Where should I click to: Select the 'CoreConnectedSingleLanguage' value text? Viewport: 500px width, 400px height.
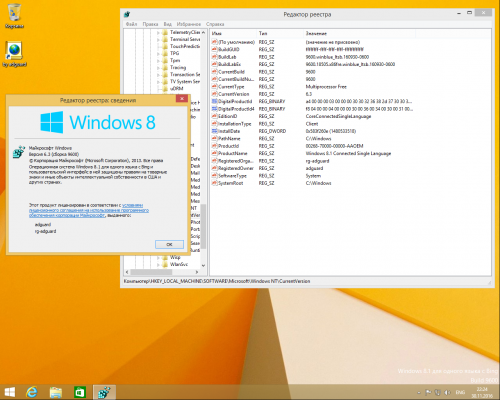pyautogui.click(x=338, y=116)
